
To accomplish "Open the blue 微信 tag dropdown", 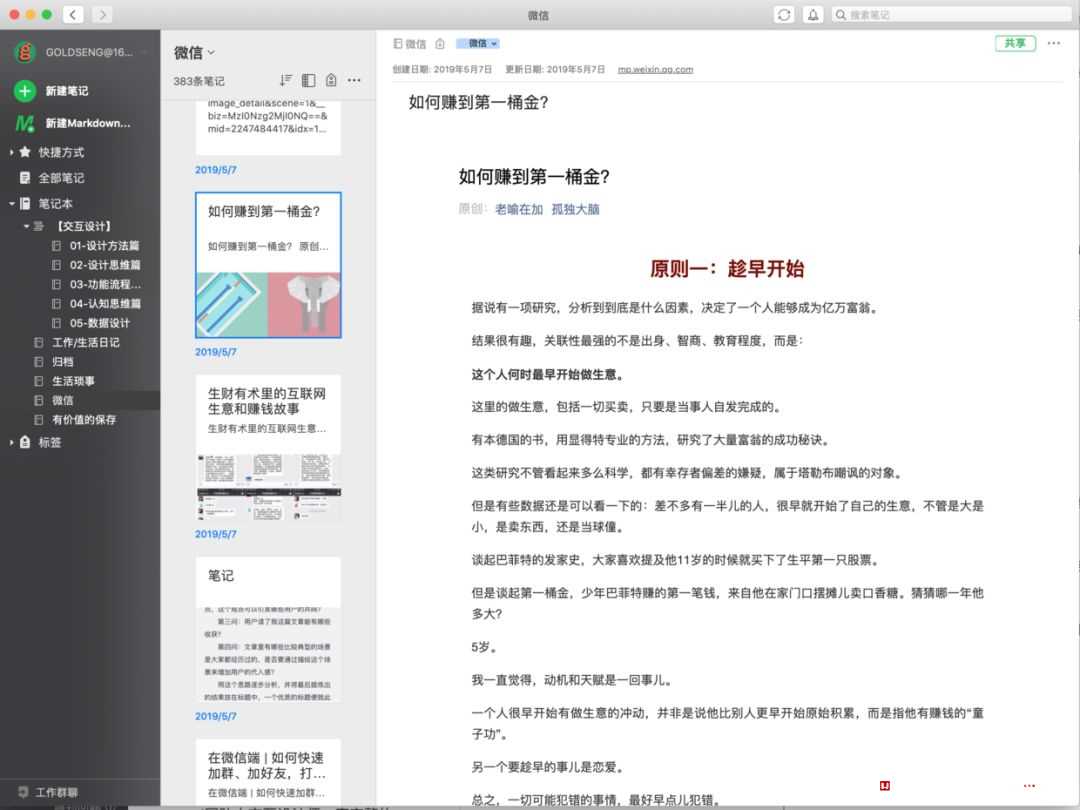I will 478,43.
